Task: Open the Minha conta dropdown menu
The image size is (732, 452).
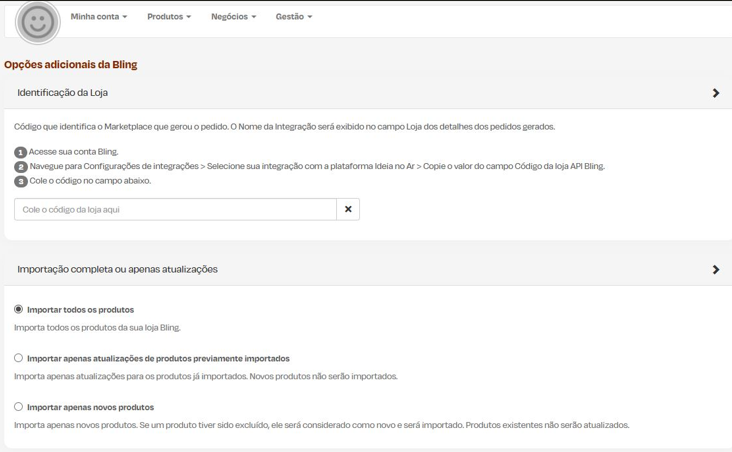Action: pos(98,17)
